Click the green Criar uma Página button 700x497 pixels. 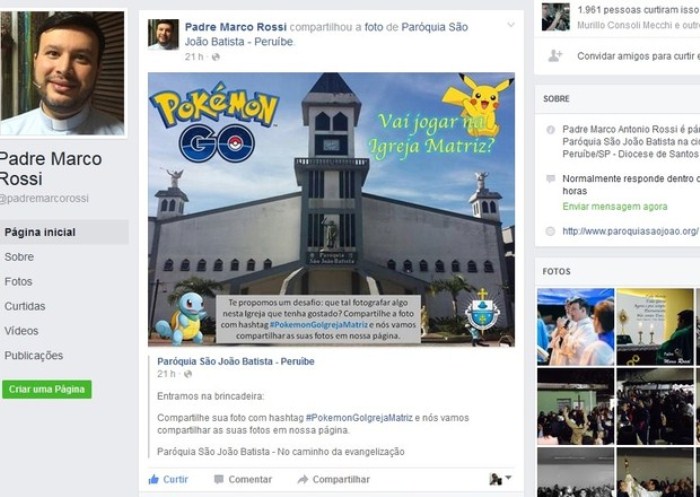47,389
